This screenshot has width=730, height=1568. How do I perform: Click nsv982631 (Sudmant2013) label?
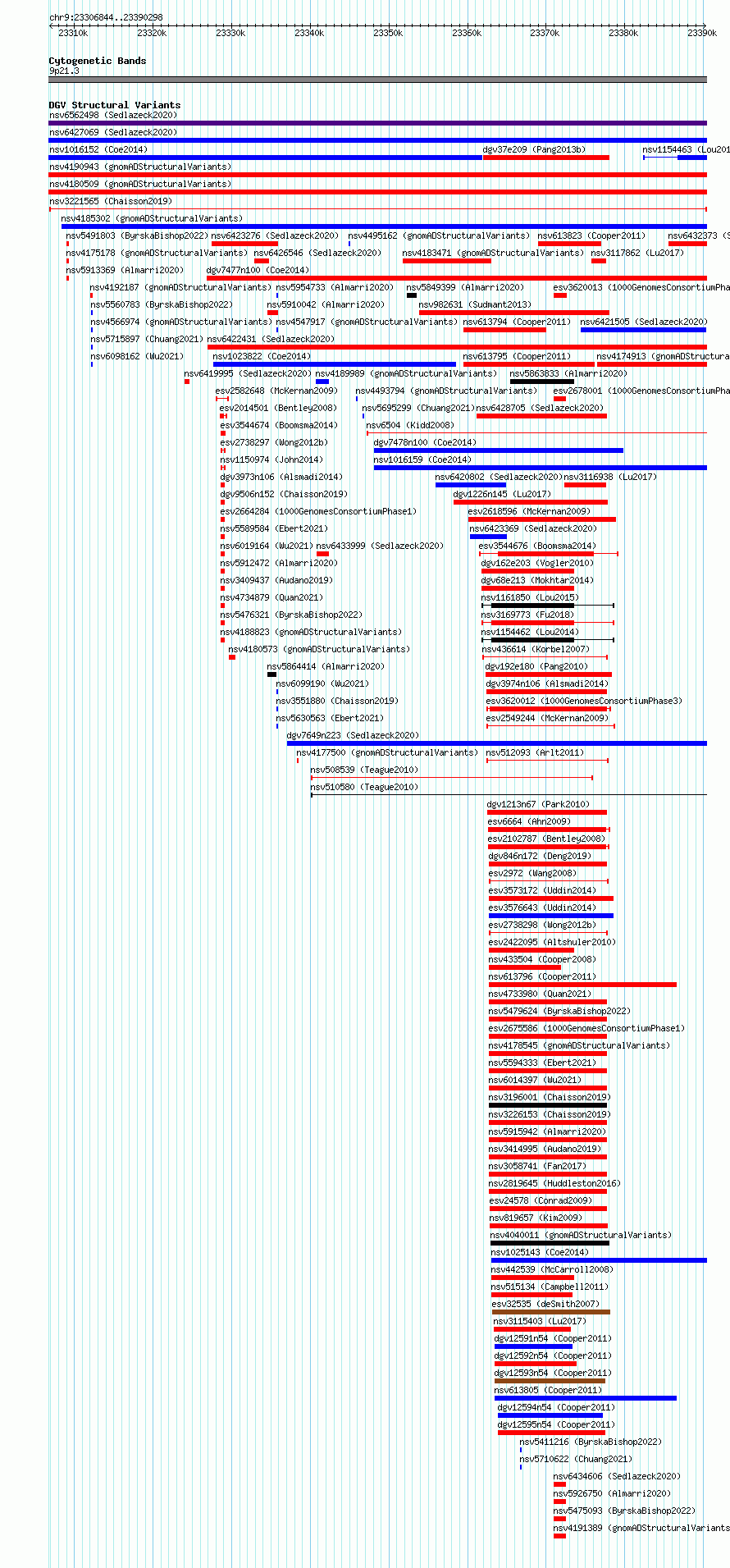(x=475, y=304)
